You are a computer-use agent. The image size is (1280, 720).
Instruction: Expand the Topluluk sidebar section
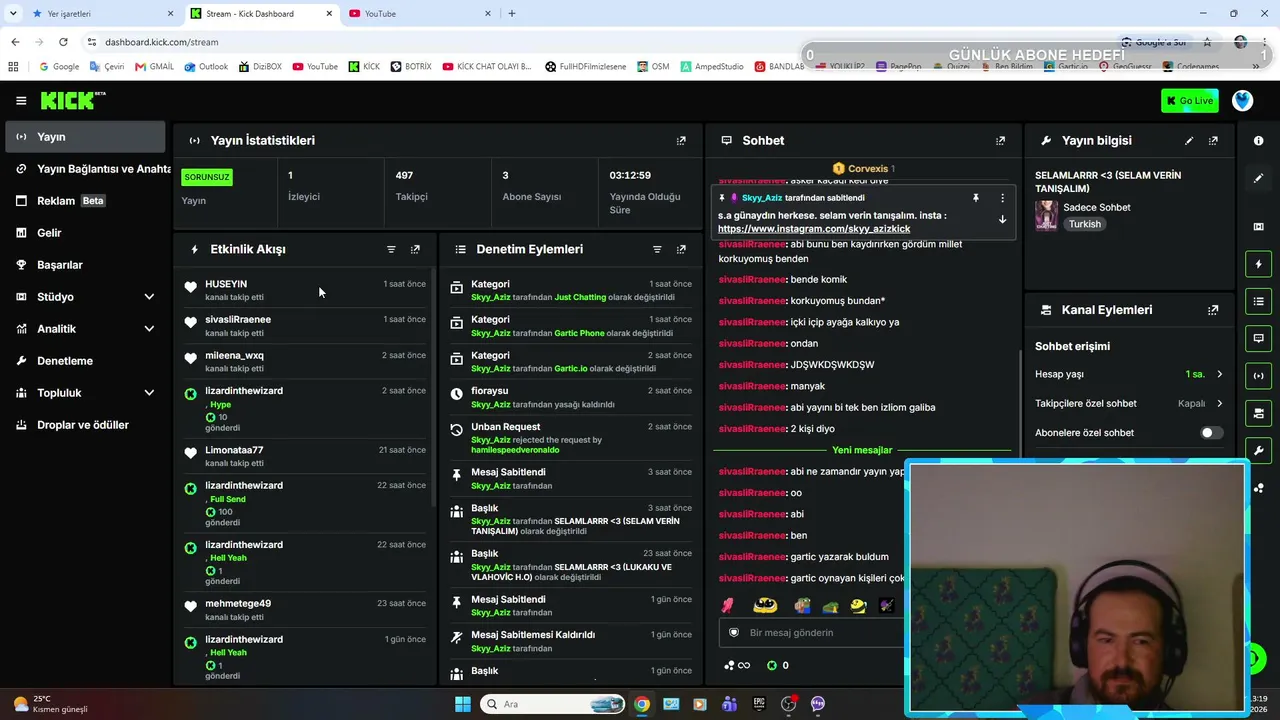click(x=149, y=393)
